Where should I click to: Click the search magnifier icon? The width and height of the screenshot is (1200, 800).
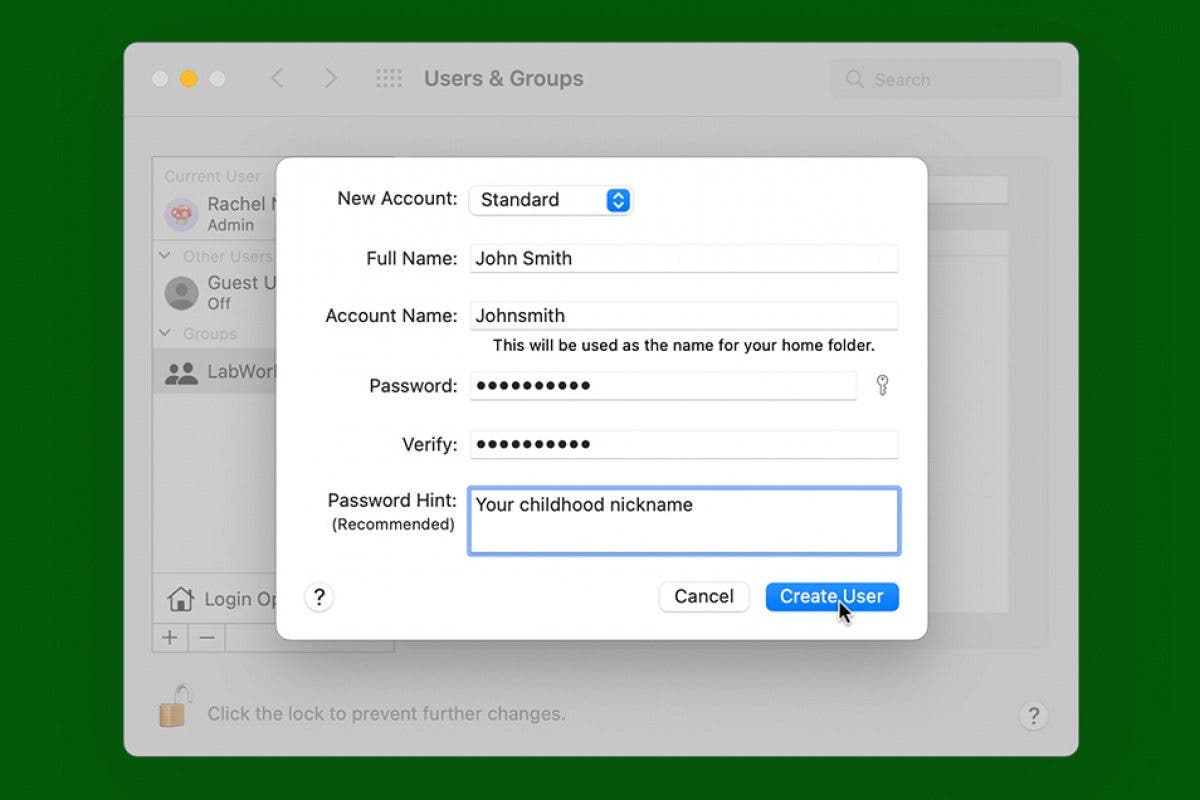(x=853, y=78)
